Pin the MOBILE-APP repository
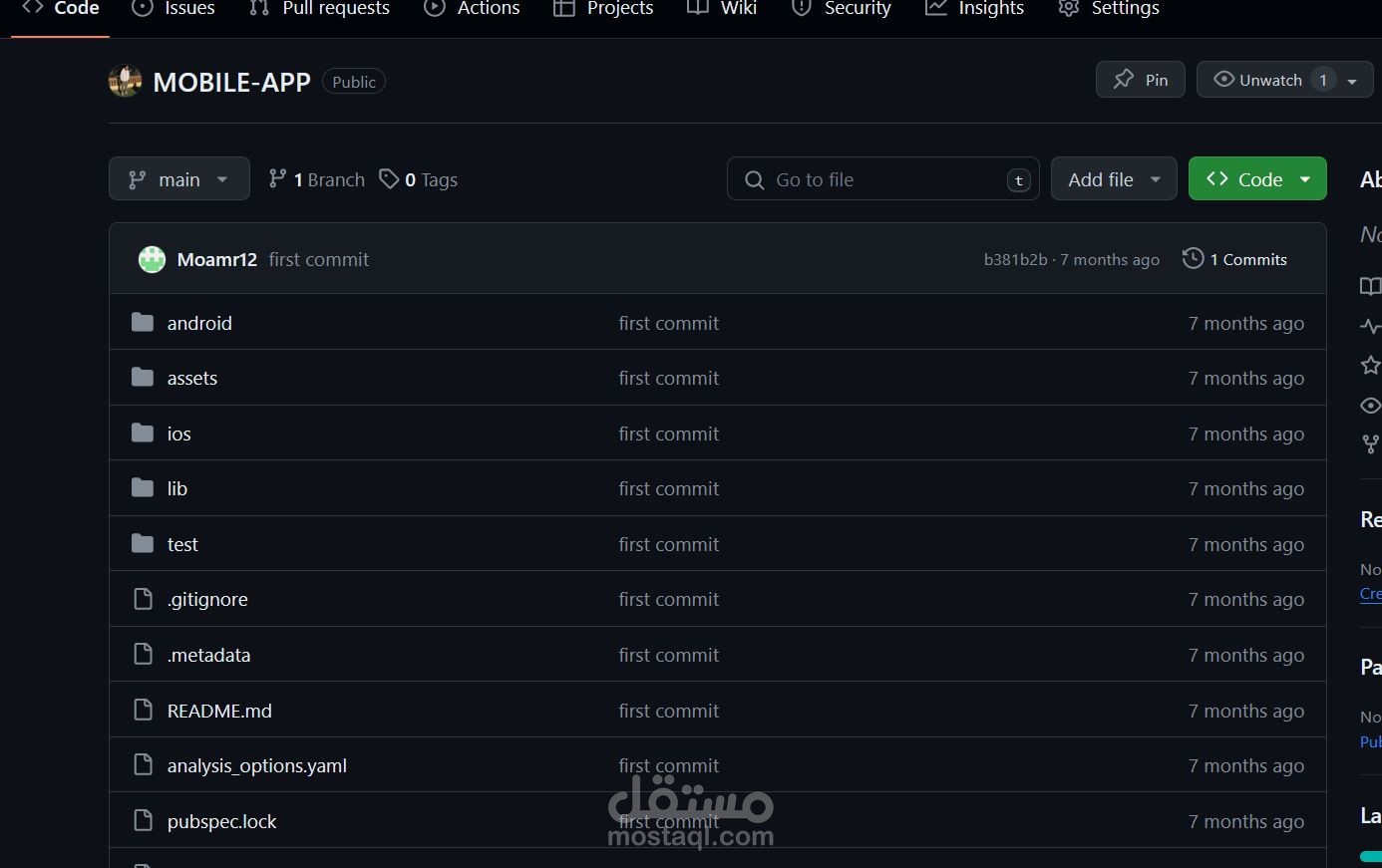This screenshot has width=1382, height=868. pos(1140,79)
